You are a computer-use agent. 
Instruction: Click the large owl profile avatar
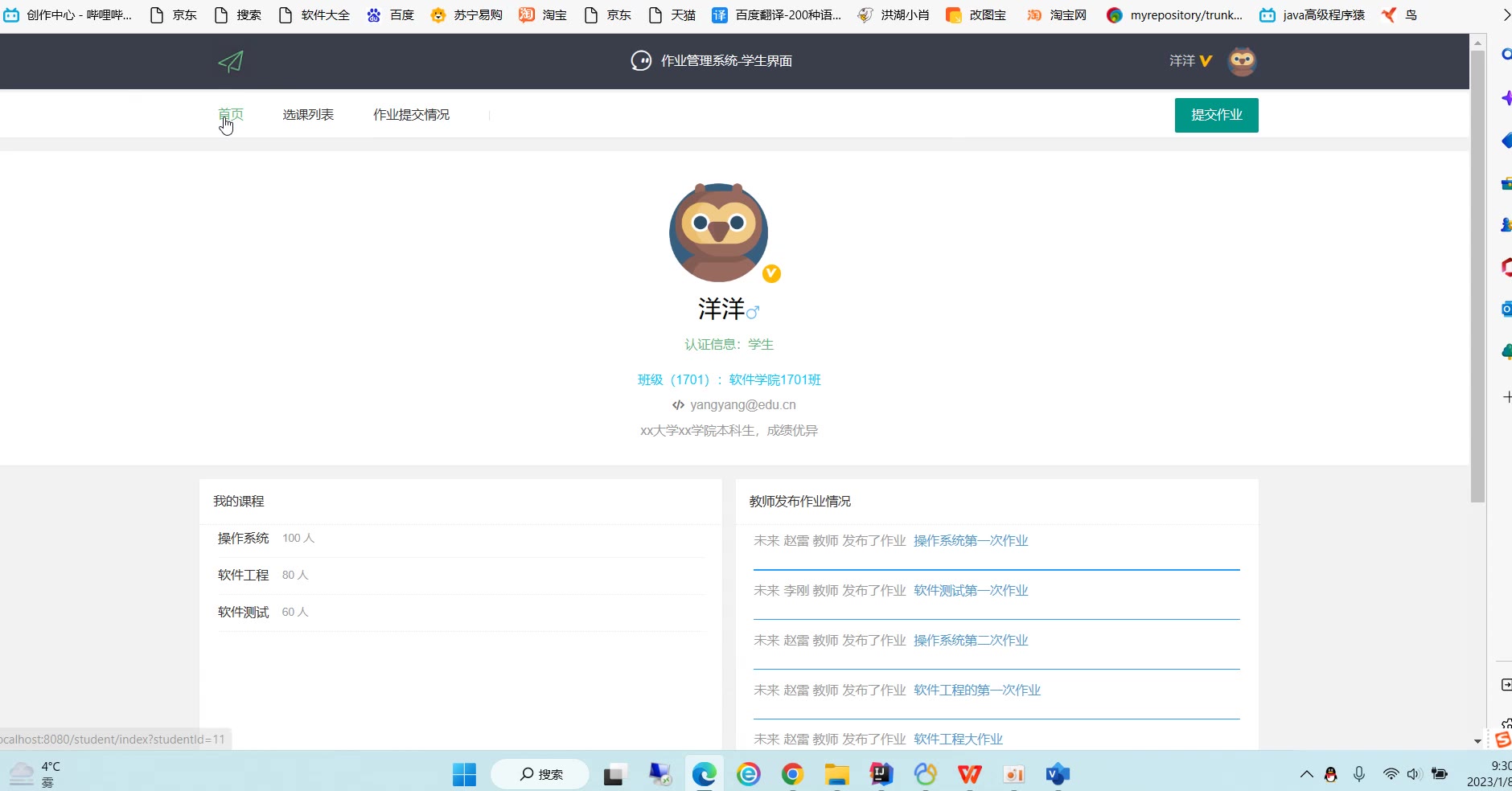pos(718,232)
